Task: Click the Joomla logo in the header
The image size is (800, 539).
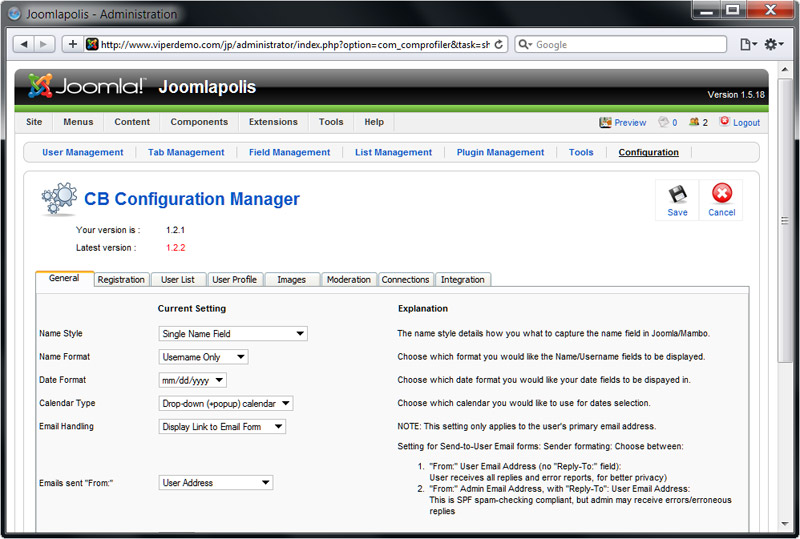Action: [87, 86]
